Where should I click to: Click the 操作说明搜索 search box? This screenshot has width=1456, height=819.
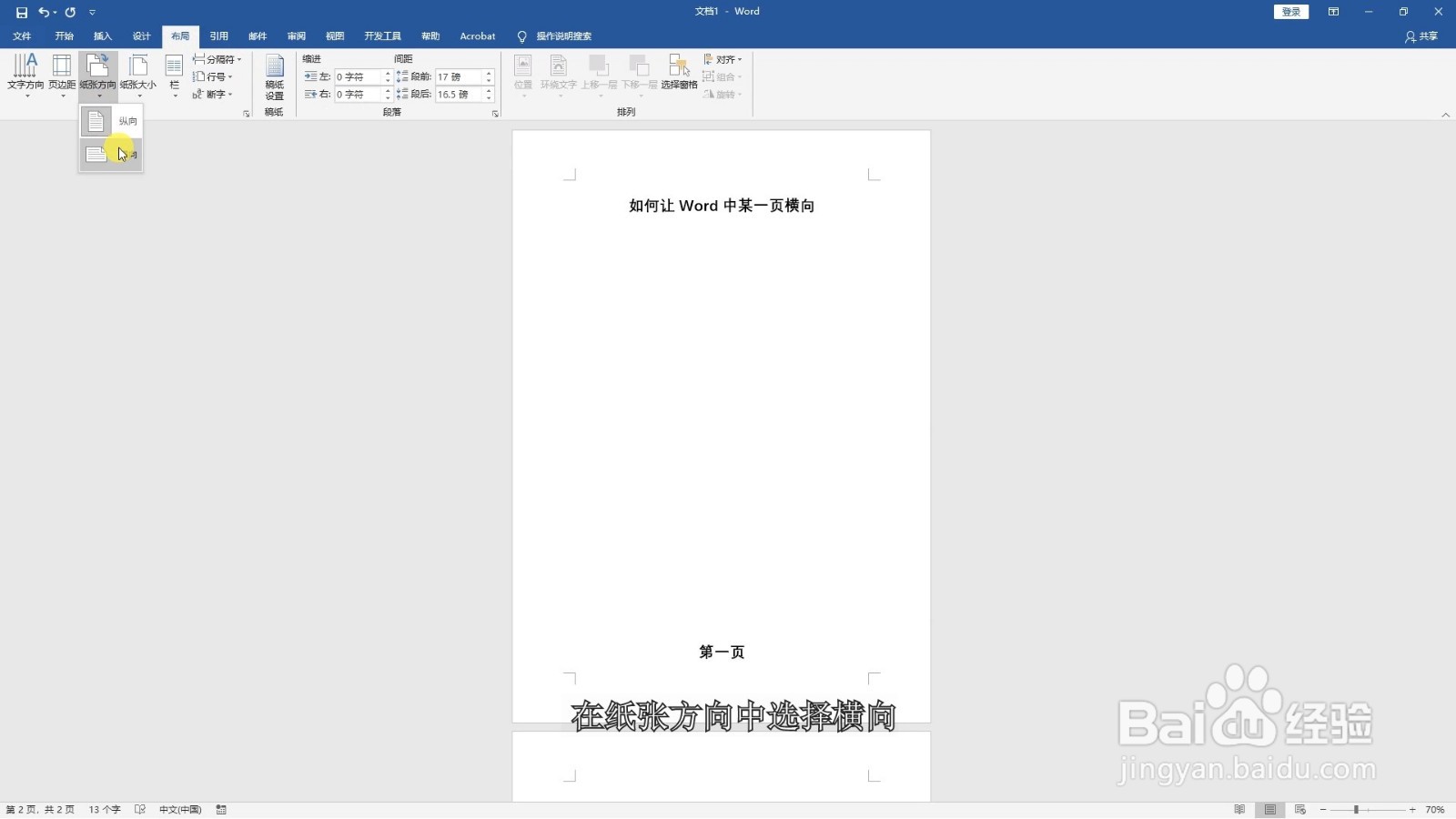pyautogui.click(x=555, y=36)
